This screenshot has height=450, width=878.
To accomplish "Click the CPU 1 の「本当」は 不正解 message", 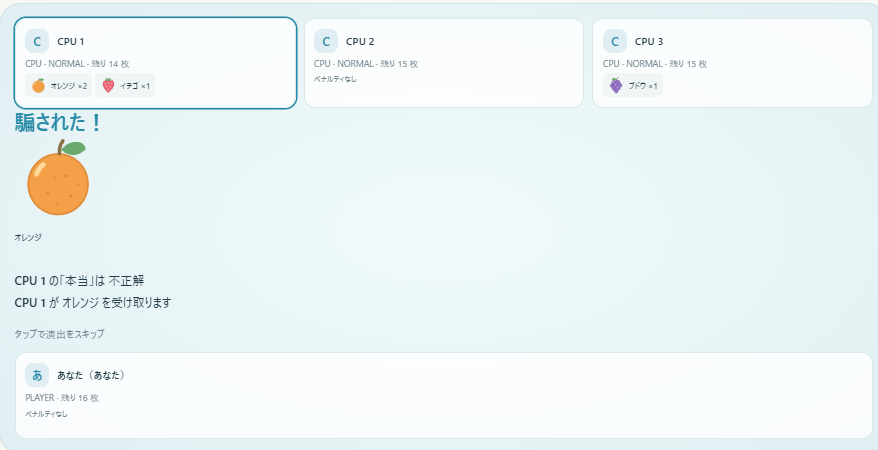I will point(80,280).
